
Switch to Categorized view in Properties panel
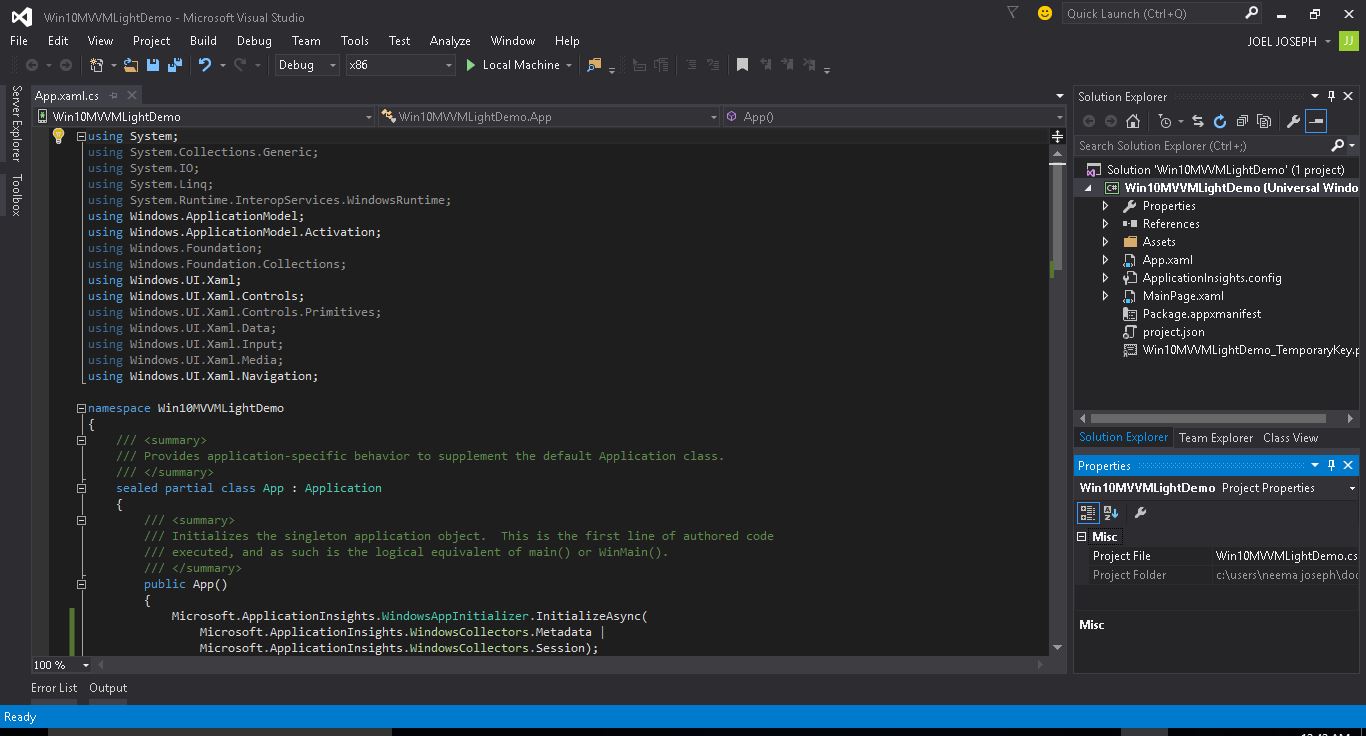tap(1088, 512)
